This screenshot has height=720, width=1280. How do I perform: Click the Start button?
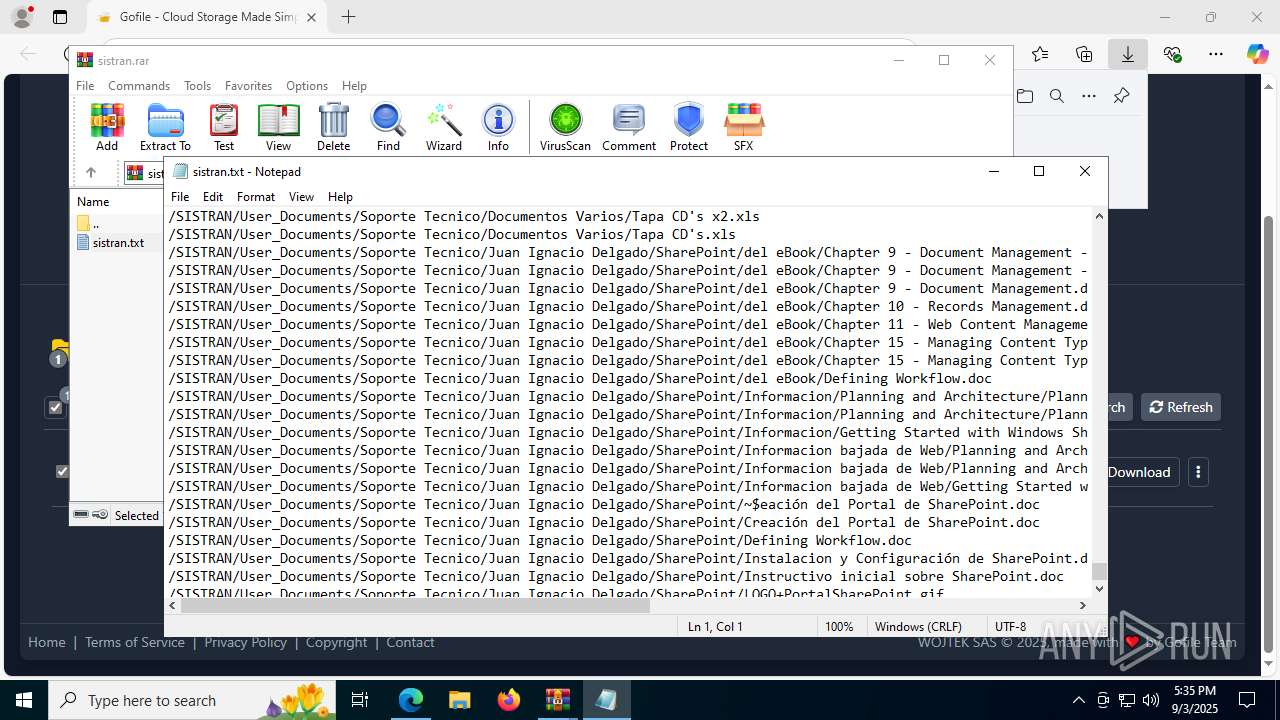(24, 700)
